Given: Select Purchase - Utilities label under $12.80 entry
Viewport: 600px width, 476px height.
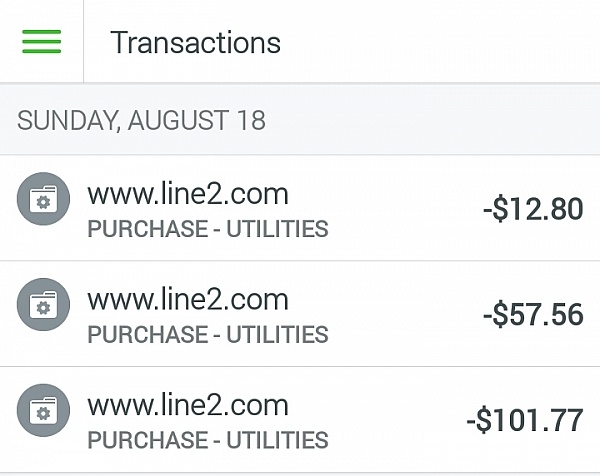Looking at the screenshot, I should 208,229.
